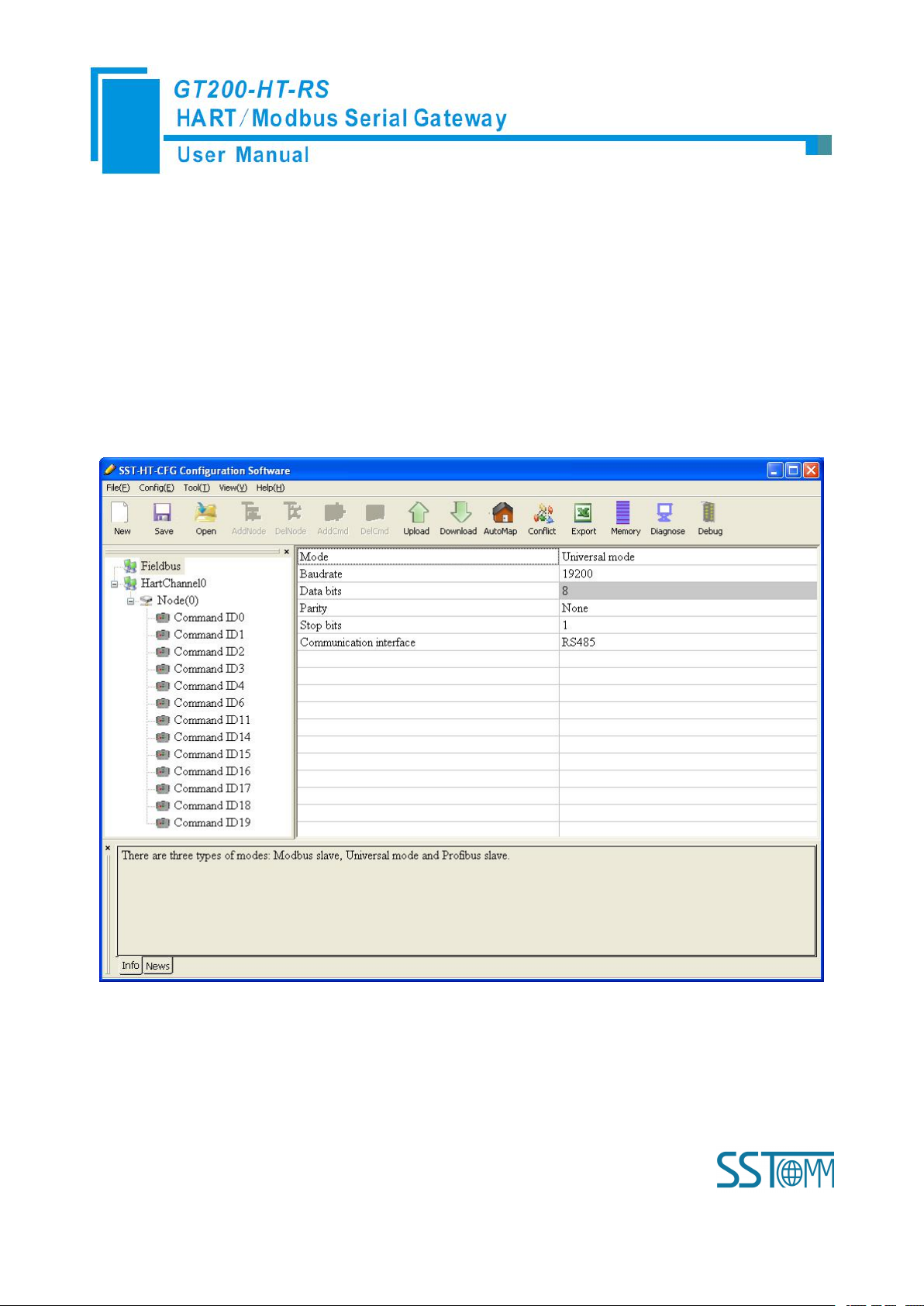Image resolution: width=924 pixels, height=1306 pixels.
Task: Click the DelNode toolbar icon
Action: 291,513
